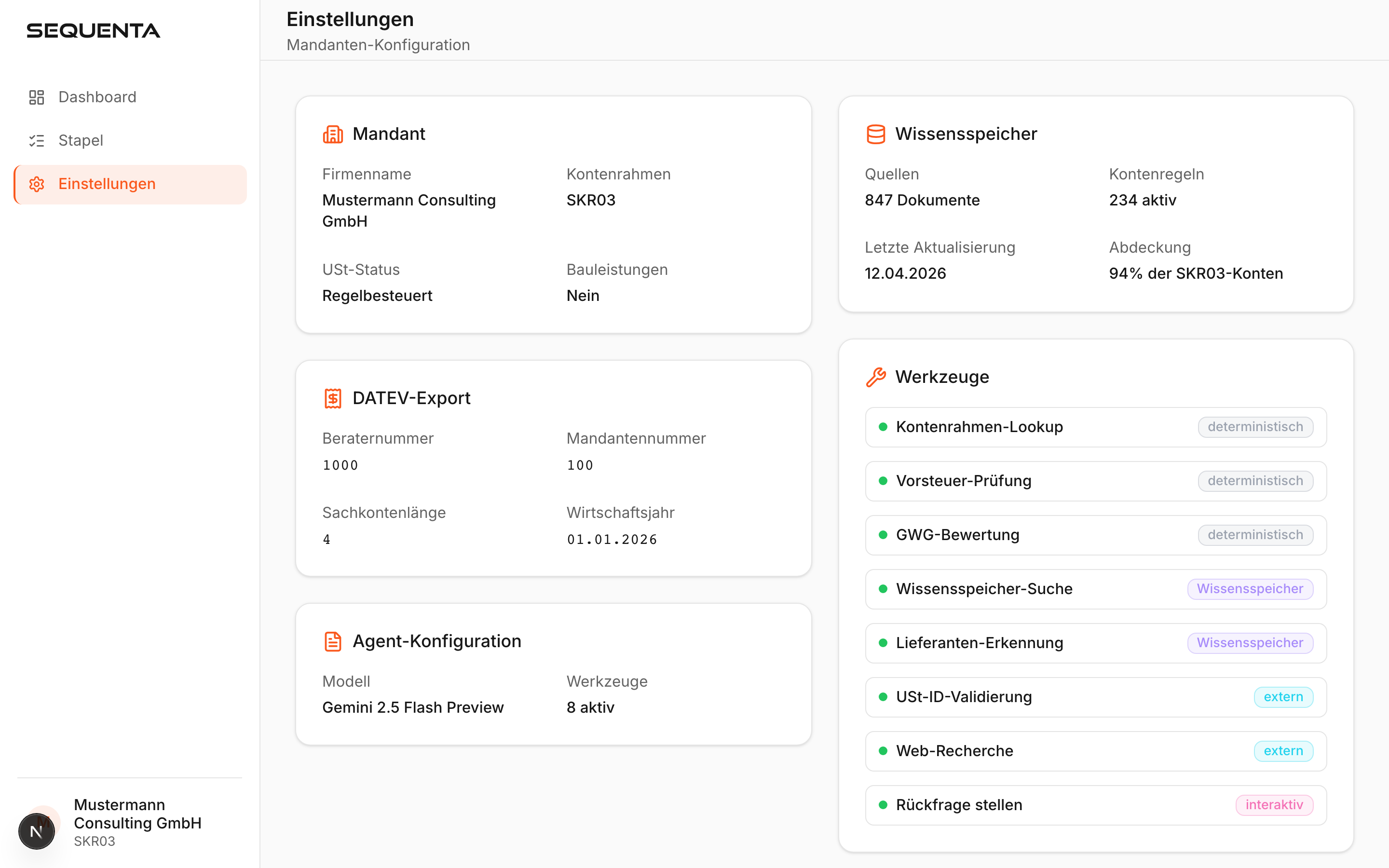Click the Dashboard grid icon in sidebar
This screenshot has height=868, width=1389.
[37, 97]
